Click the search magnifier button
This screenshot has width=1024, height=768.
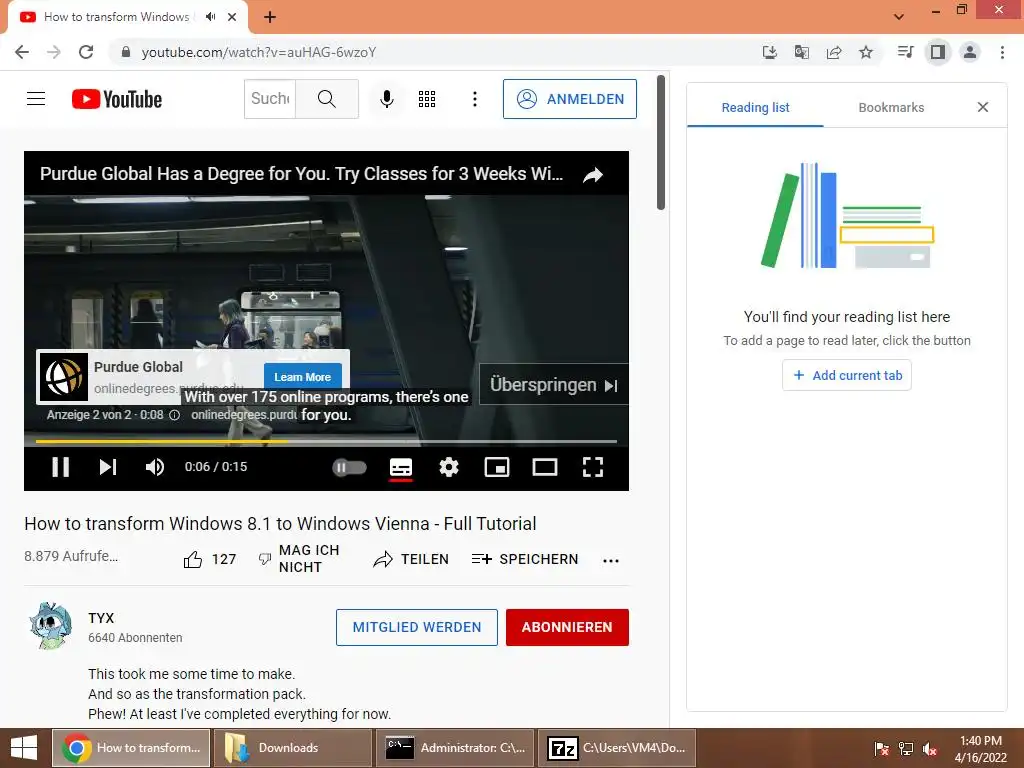pos(327,99)
